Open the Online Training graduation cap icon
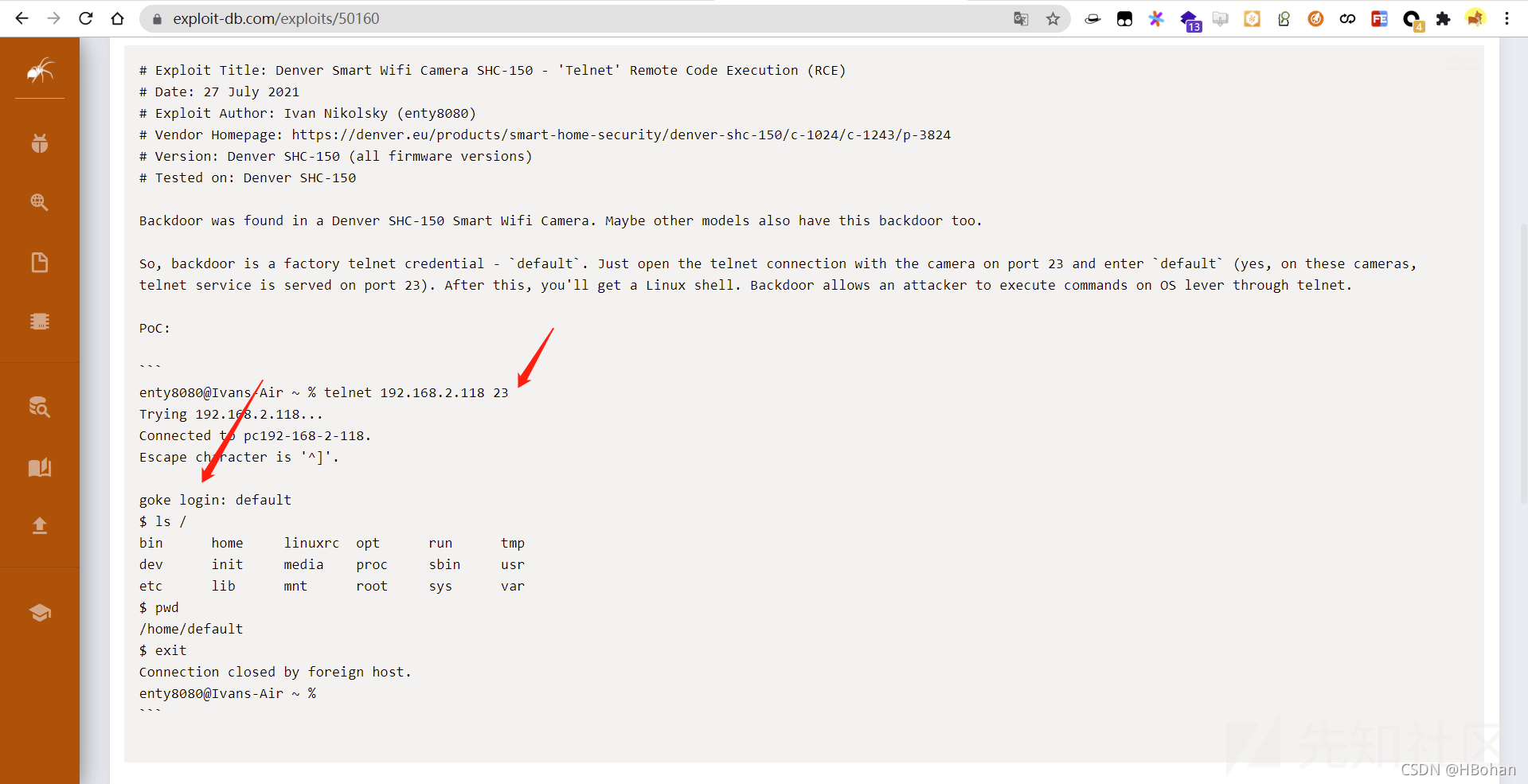The width and height of the screenshot is (1528, 784). click(40, 612)
